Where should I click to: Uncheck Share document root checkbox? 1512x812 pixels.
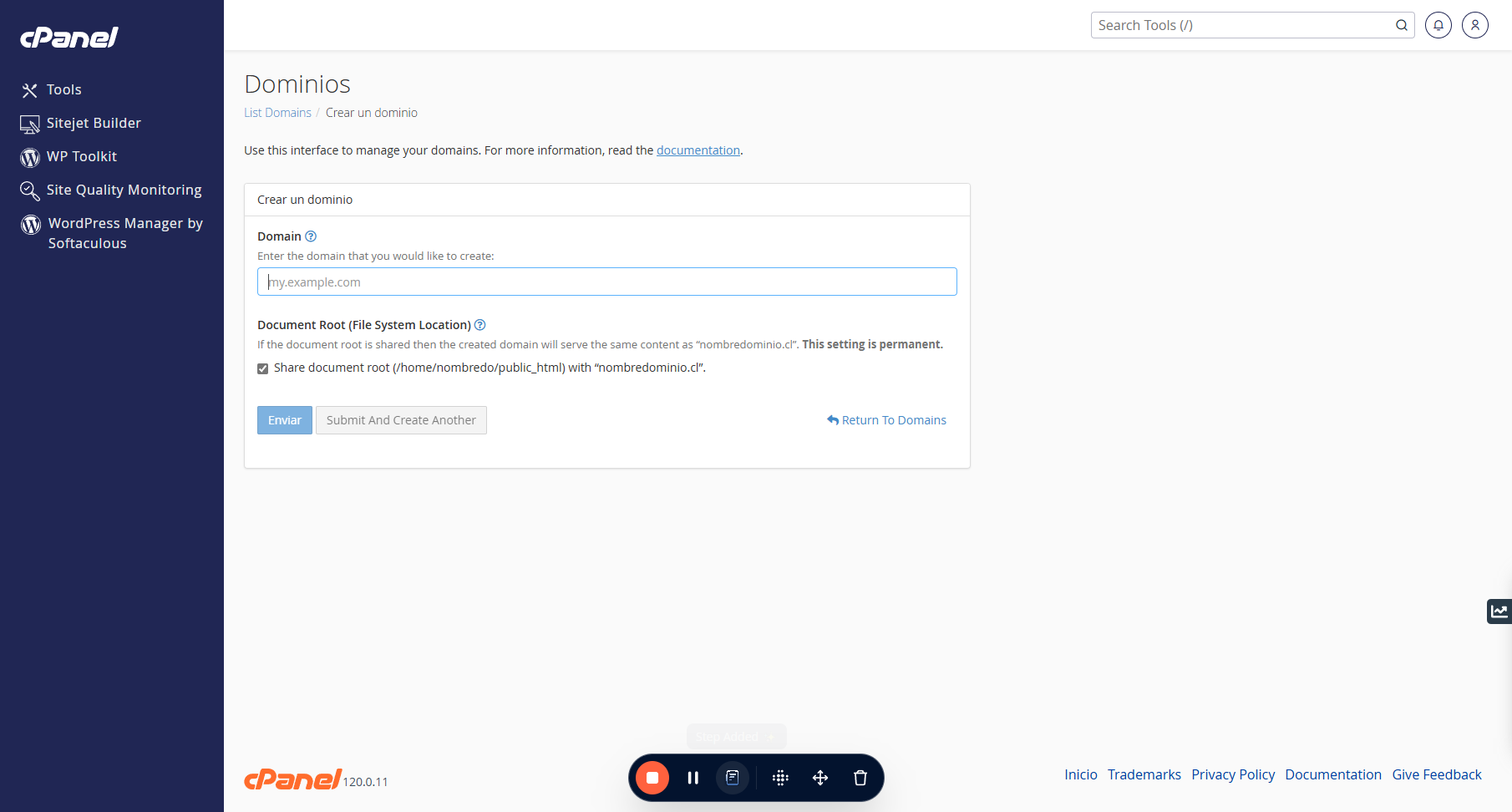point(263,368)
